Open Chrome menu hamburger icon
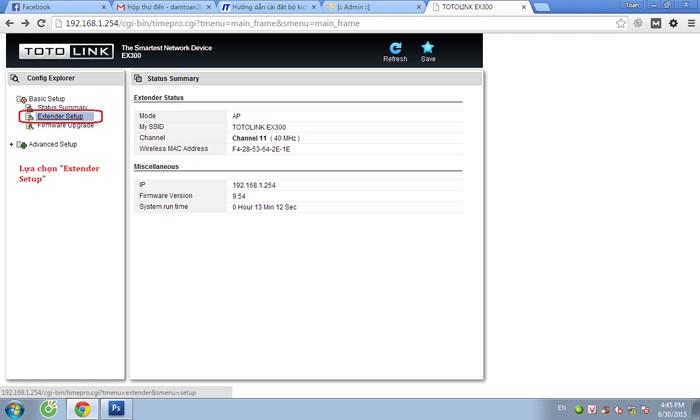Image resolution: width=700 pixels, height=420 pixels. (x=689, y=23)
